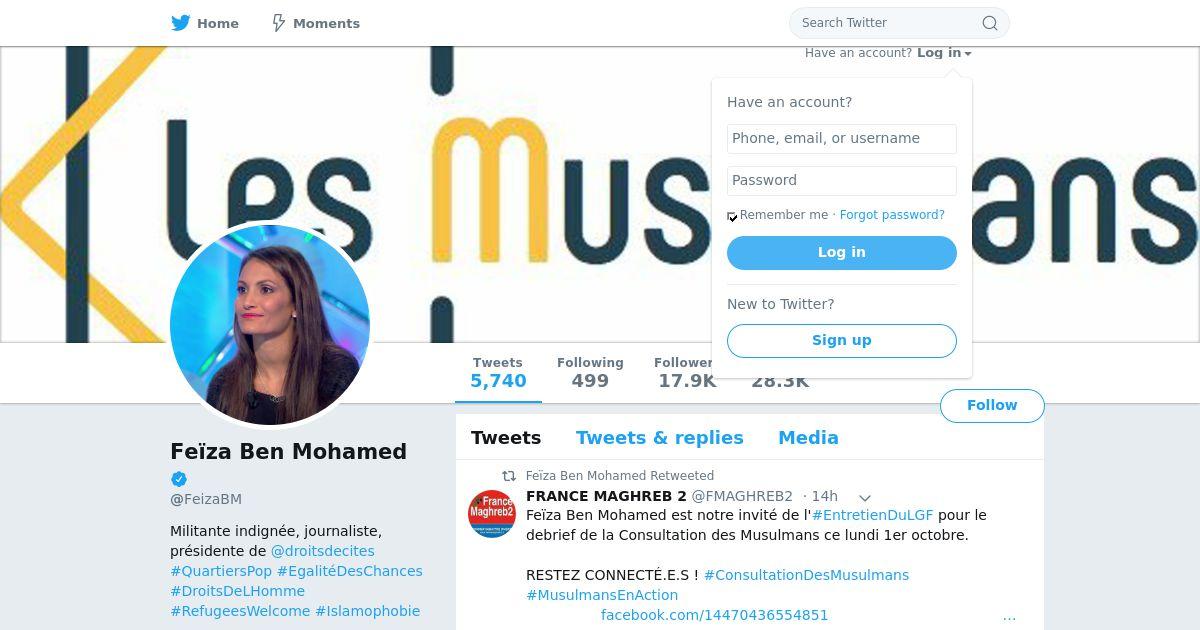Collapse the Log in dropdown caret
The width and height of the screenshot is (1200, 630).
968,54
